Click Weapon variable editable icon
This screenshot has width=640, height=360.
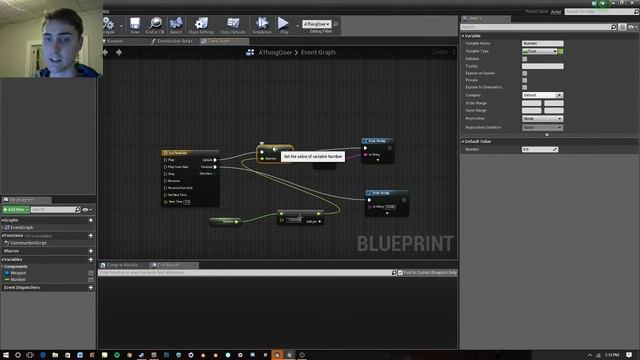coord(91,273)
